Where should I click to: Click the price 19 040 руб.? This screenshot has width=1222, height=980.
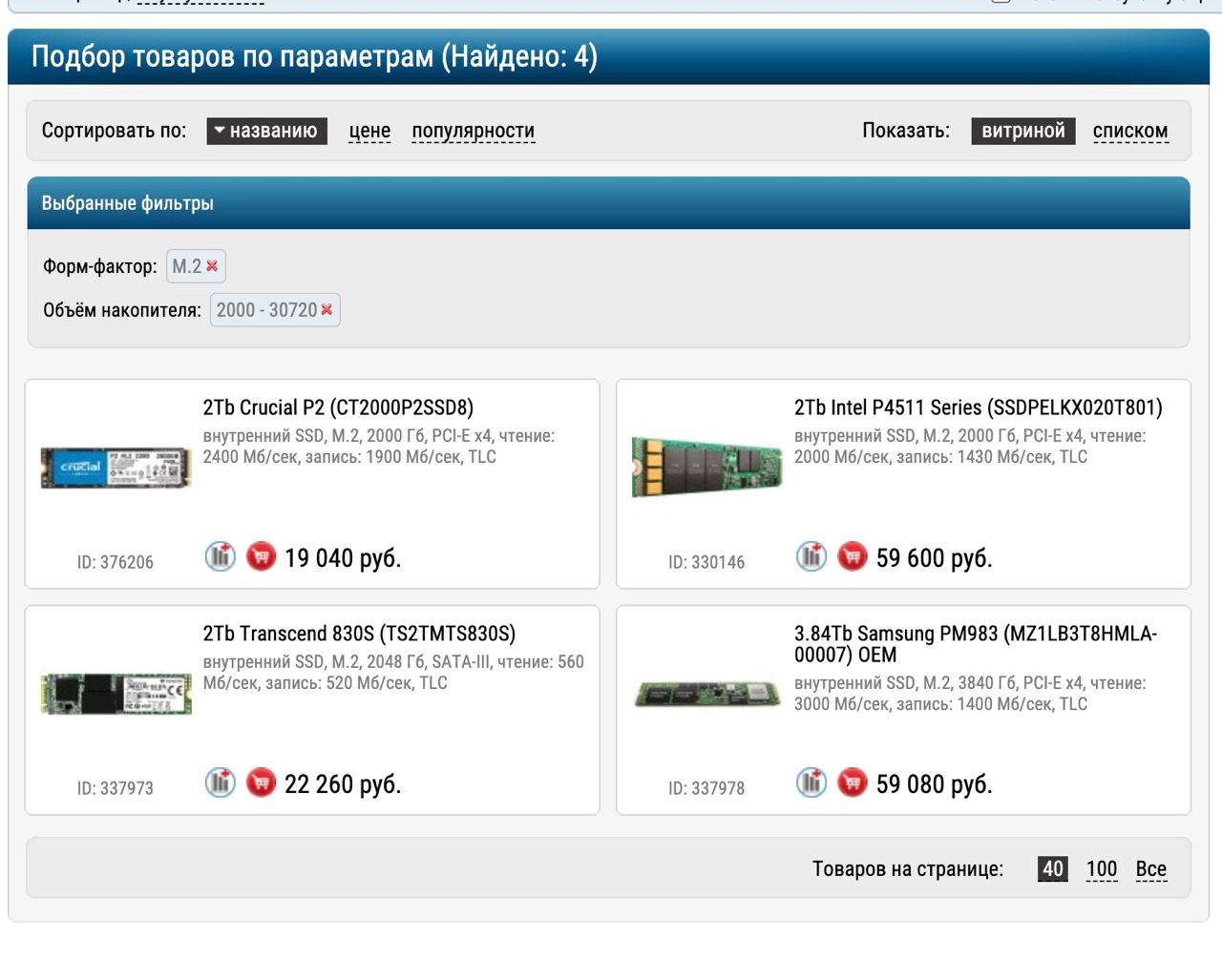[343, 557]
